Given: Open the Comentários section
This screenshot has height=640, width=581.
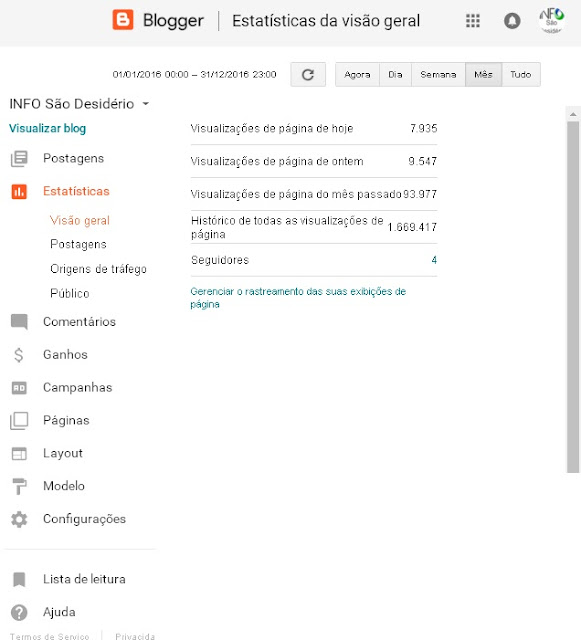Looking at the screenshot, I should click(x=80, y=322).
